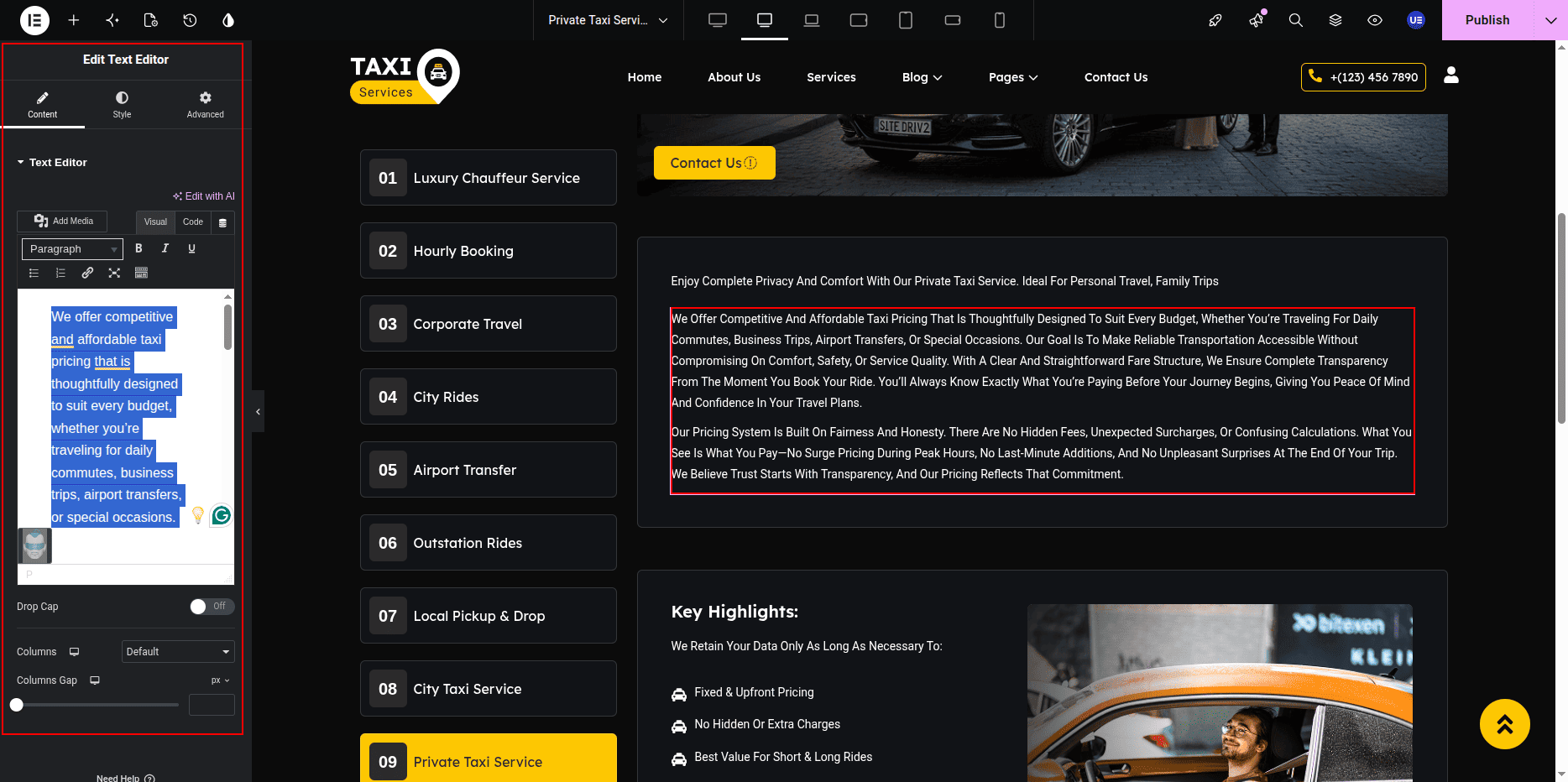Open the Blog menu in site header
The image size is (1568, 782).
[922, 77]
